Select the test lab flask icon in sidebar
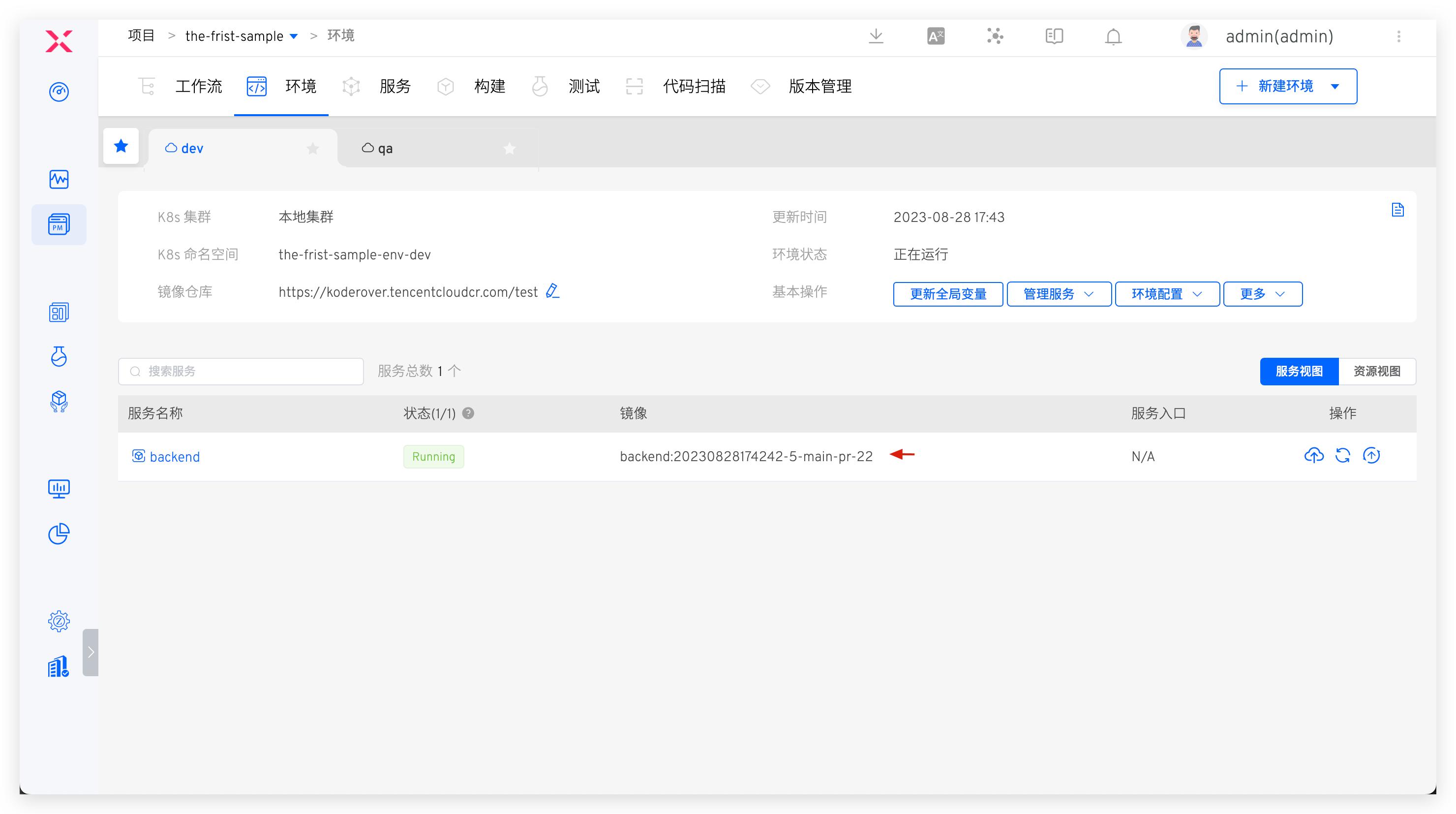Screen dimensions: 1456x814 (59, 357)
